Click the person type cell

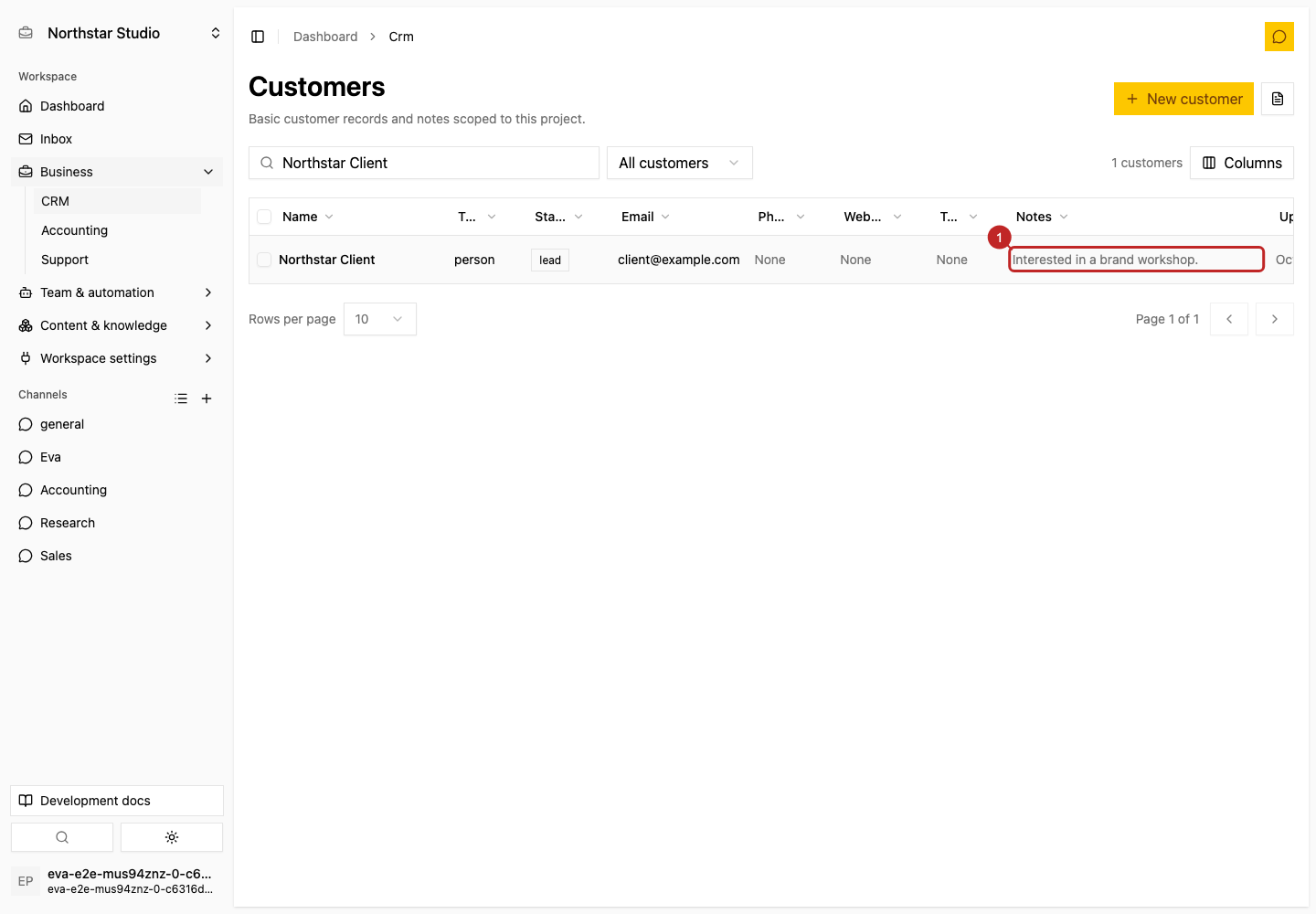point(474,260)
